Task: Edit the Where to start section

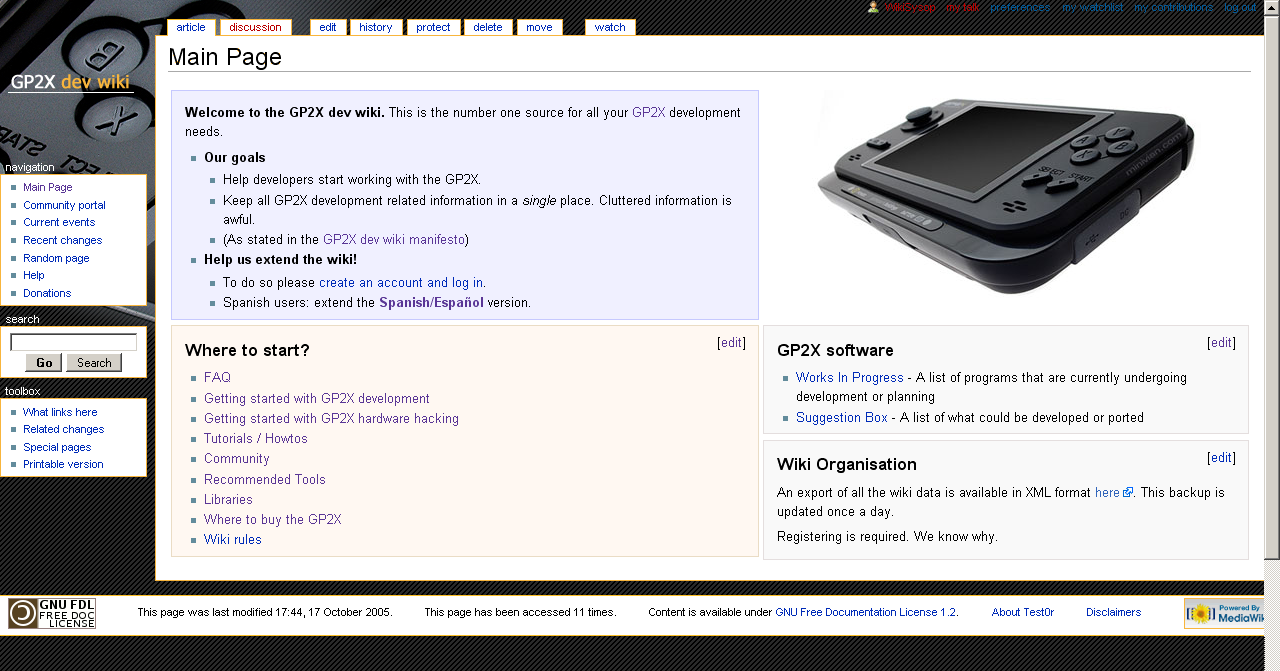Action: pyautogui.click(x=732, y=343)
